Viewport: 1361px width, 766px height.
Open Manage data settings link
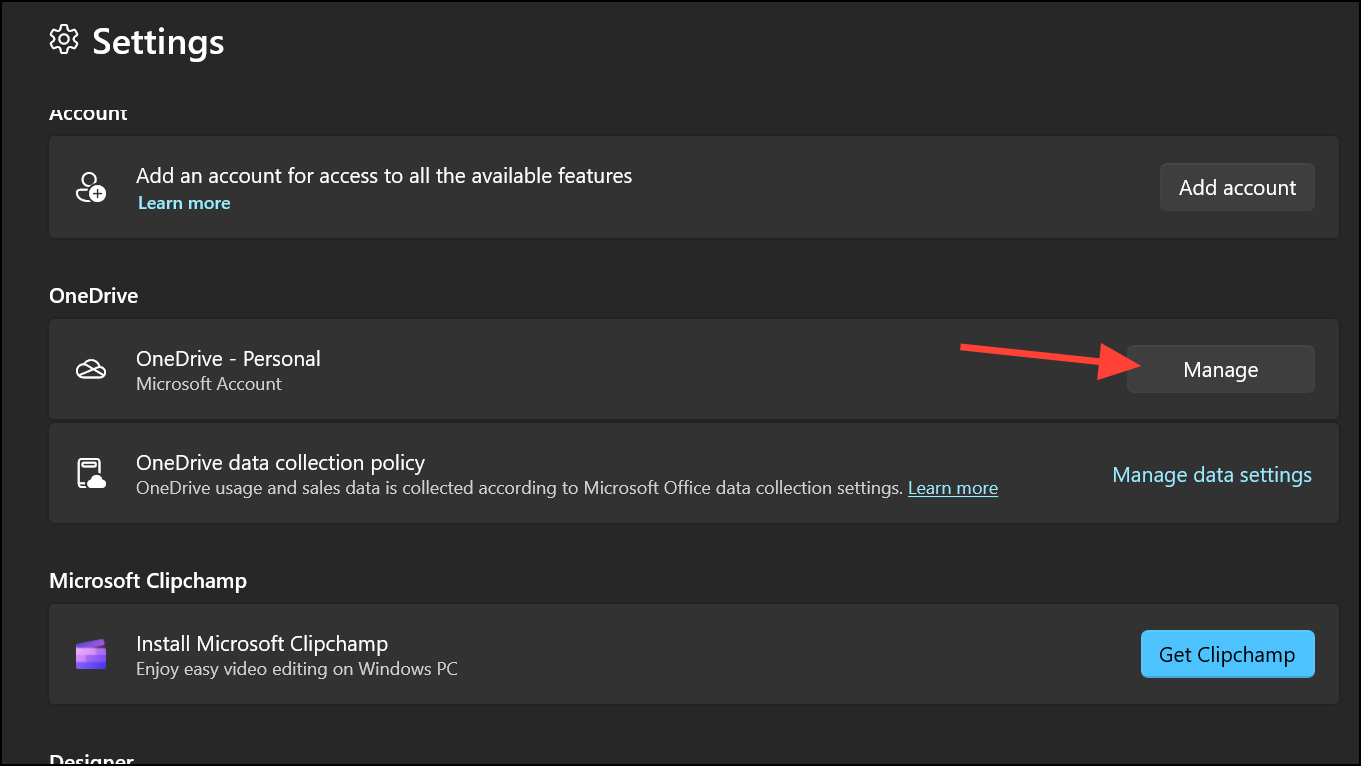(1212, 474)
